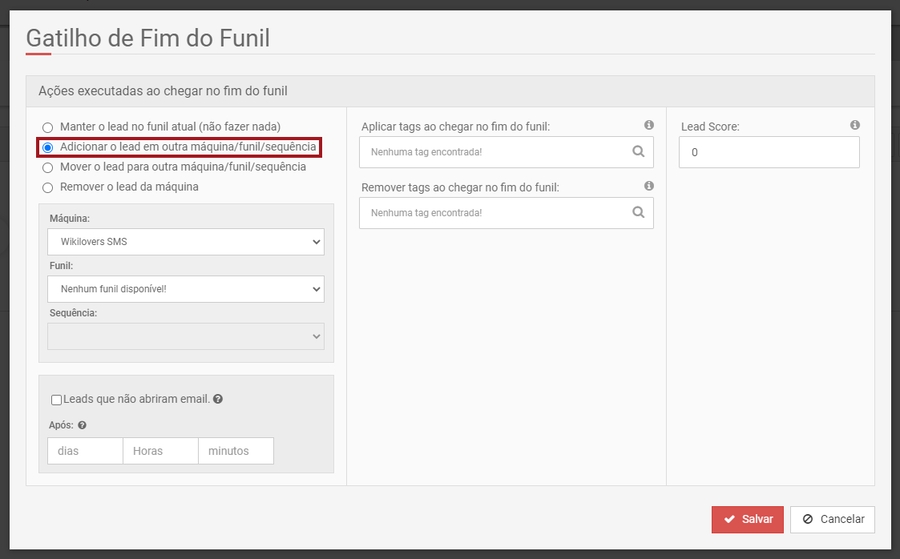The image size is (900, 559).
Task: Click the Lead Score input field
Action: coord(768,153)
